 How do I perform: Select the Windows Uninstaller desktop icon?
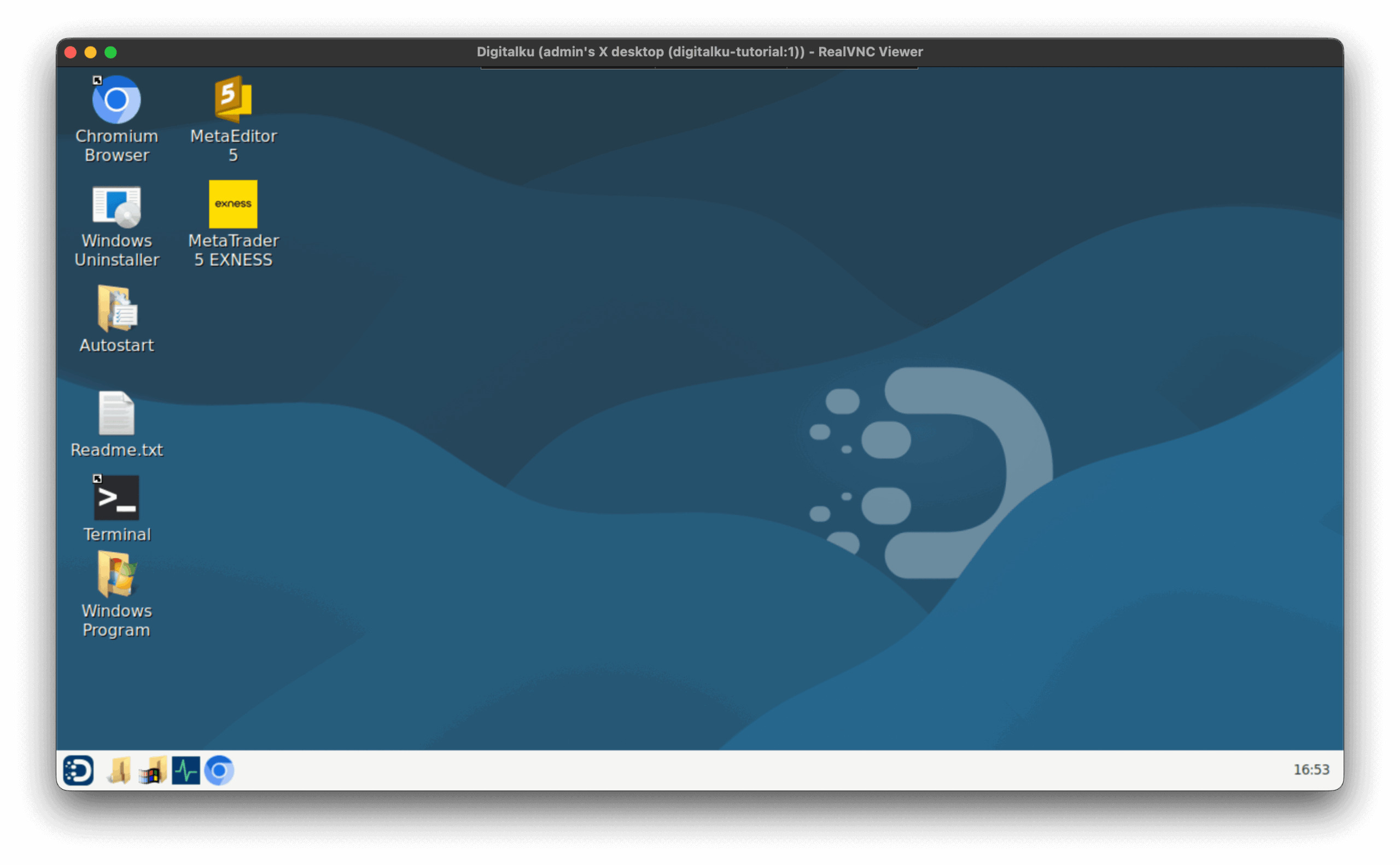coord(116,206)
